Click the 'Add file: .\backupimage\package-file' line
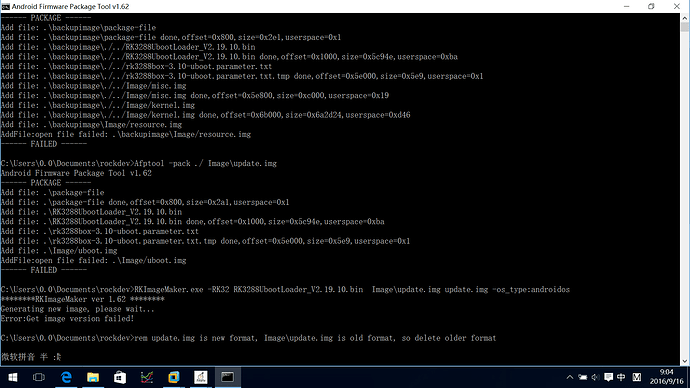 pyautogui.click(x=78, y=28)
